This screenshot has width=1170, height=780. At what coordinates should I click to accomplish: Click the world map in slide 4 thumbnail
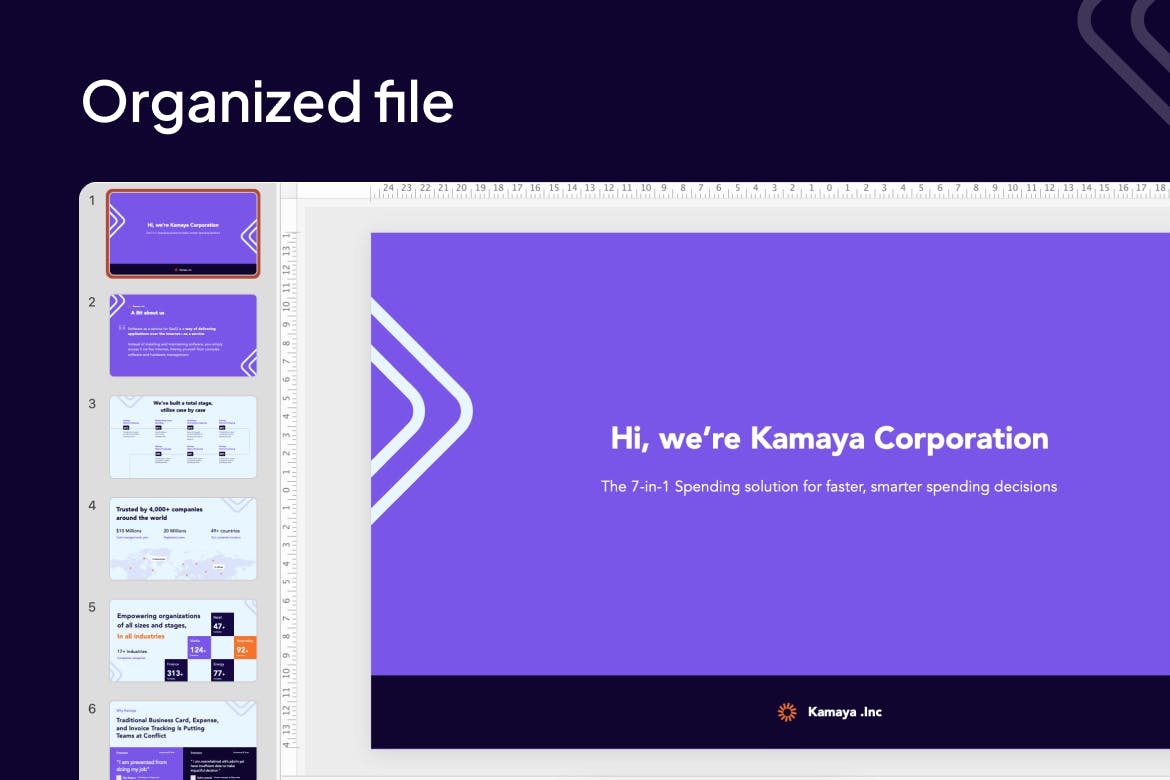point(183,565)
